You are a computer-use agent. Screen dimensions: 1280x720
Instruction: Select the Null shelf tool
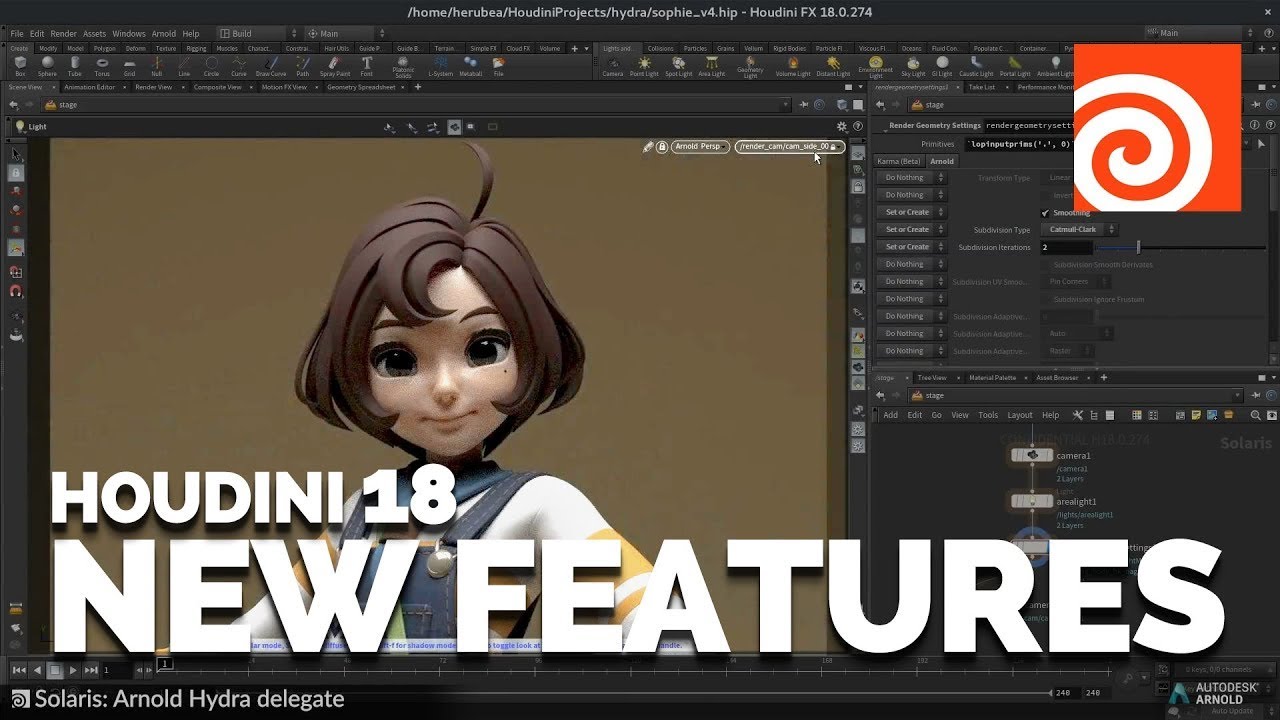point(156,66)
